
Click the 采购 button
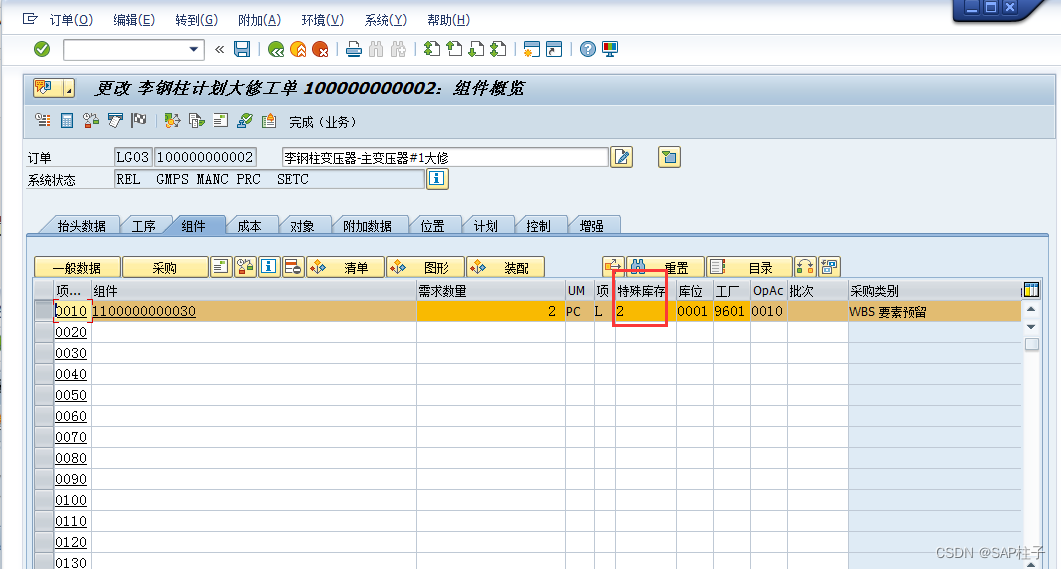[164, 268]
